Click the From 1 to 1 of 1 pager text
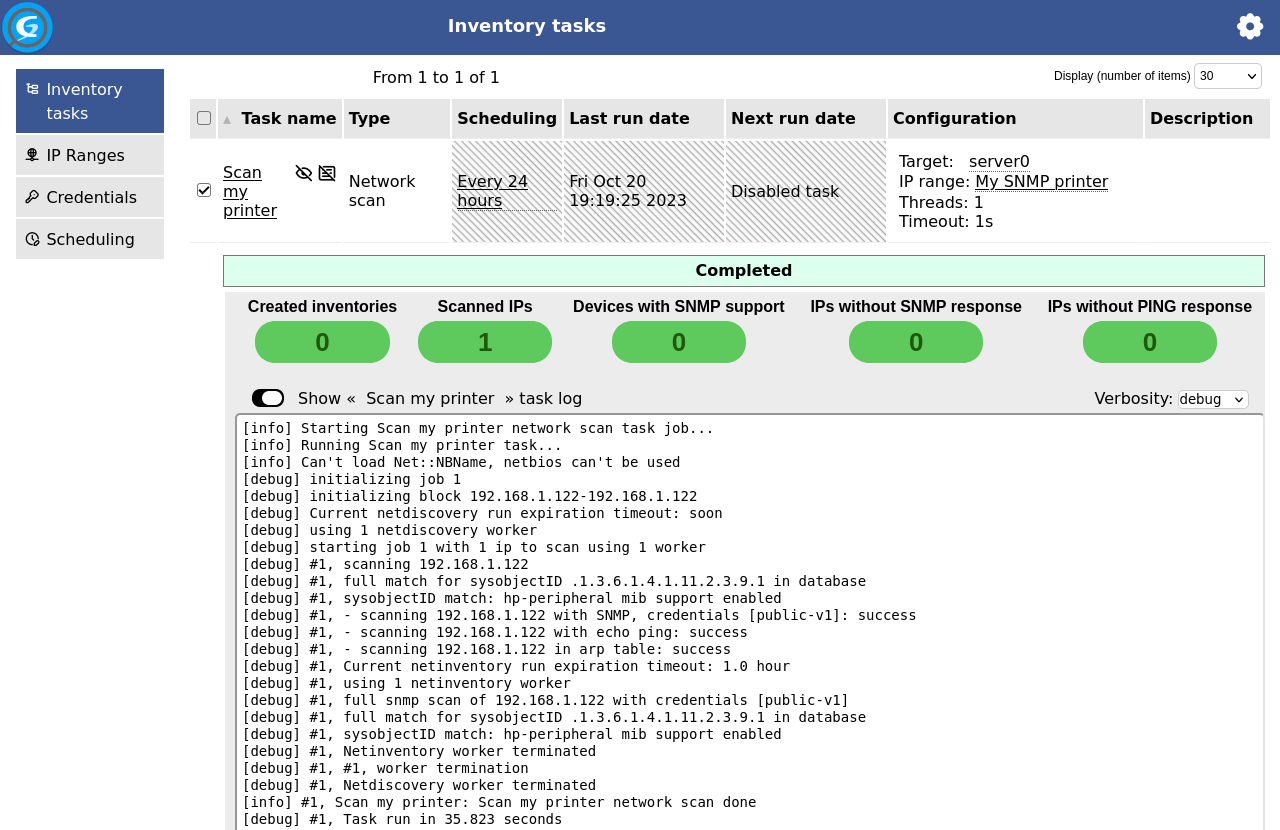This screenshot has height=830, width=1280. tap(436, 77)
